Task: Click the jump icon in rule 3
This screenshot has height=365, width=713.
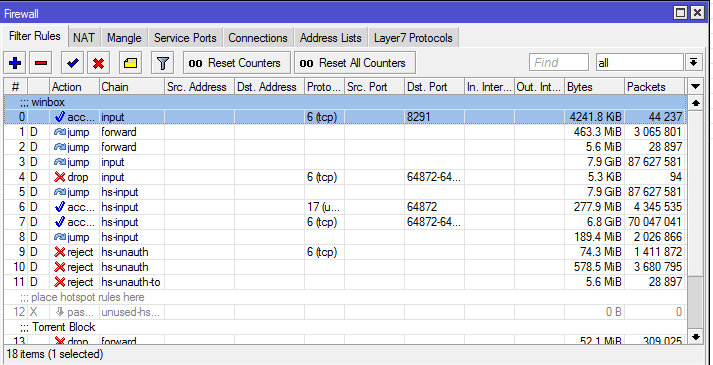Action: tap(60, 162)
